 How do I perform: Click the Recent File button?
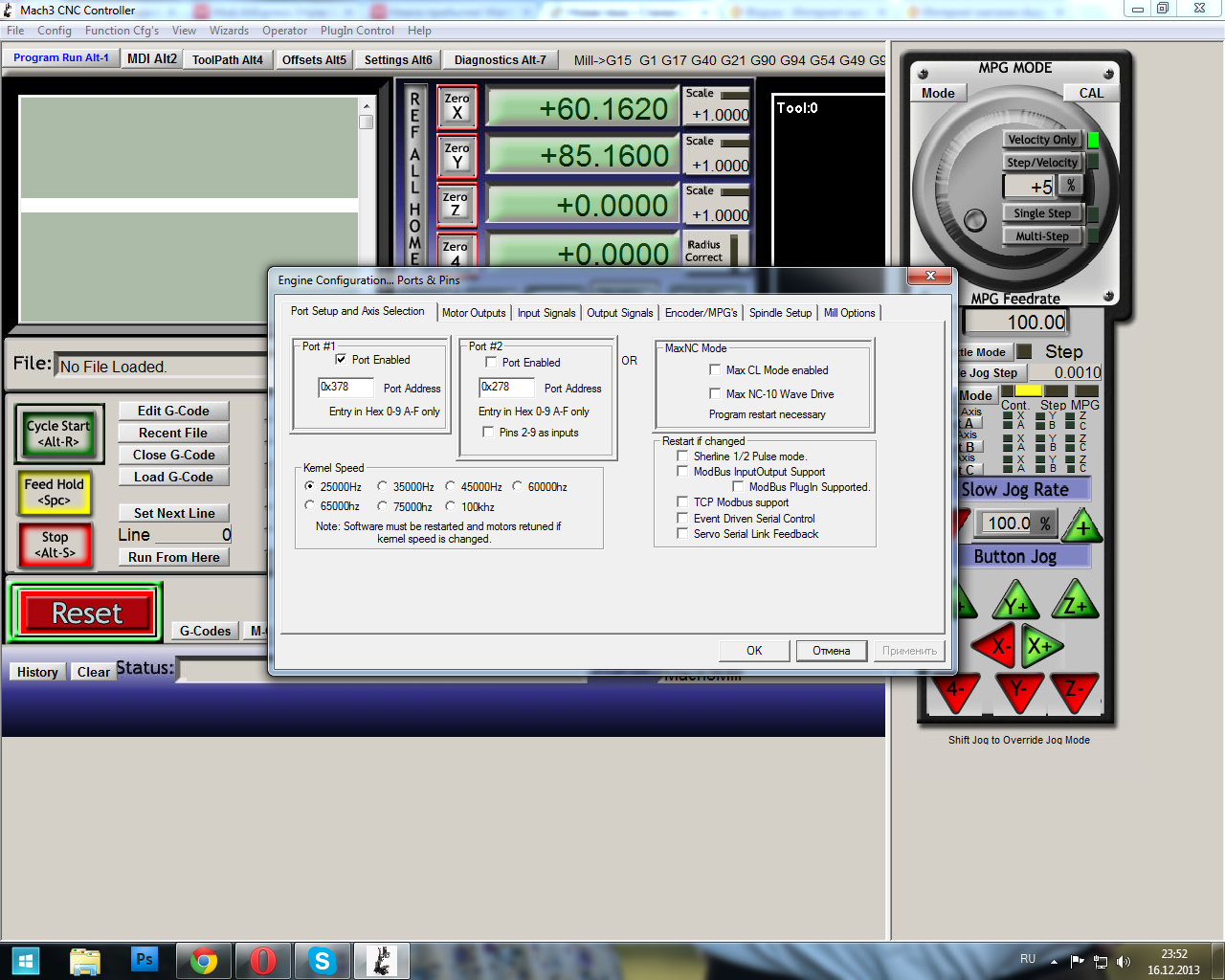[x=173, y=433]
